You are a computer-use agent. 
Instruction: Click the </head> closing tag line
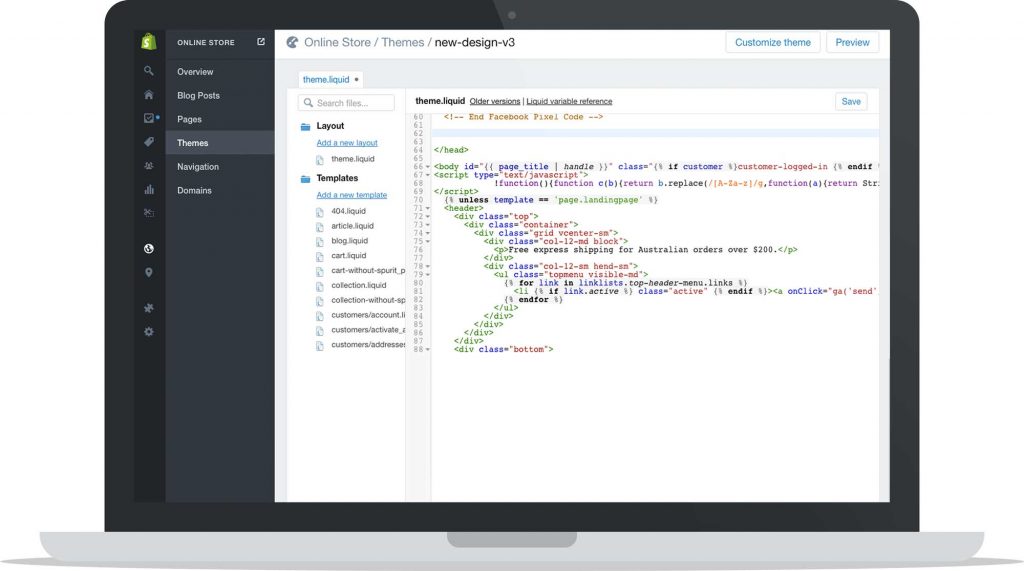click(451, 150)
